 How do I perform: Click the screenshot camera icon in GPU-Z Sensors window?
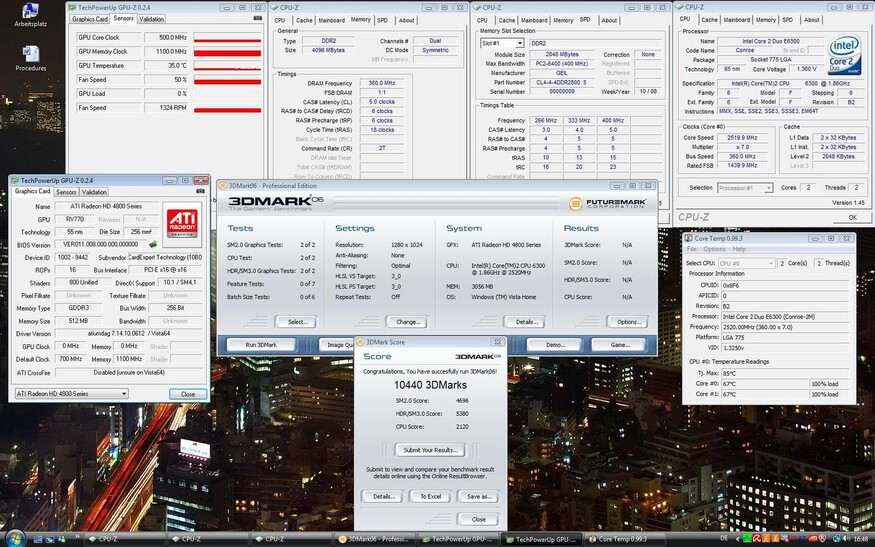[257, 18]
